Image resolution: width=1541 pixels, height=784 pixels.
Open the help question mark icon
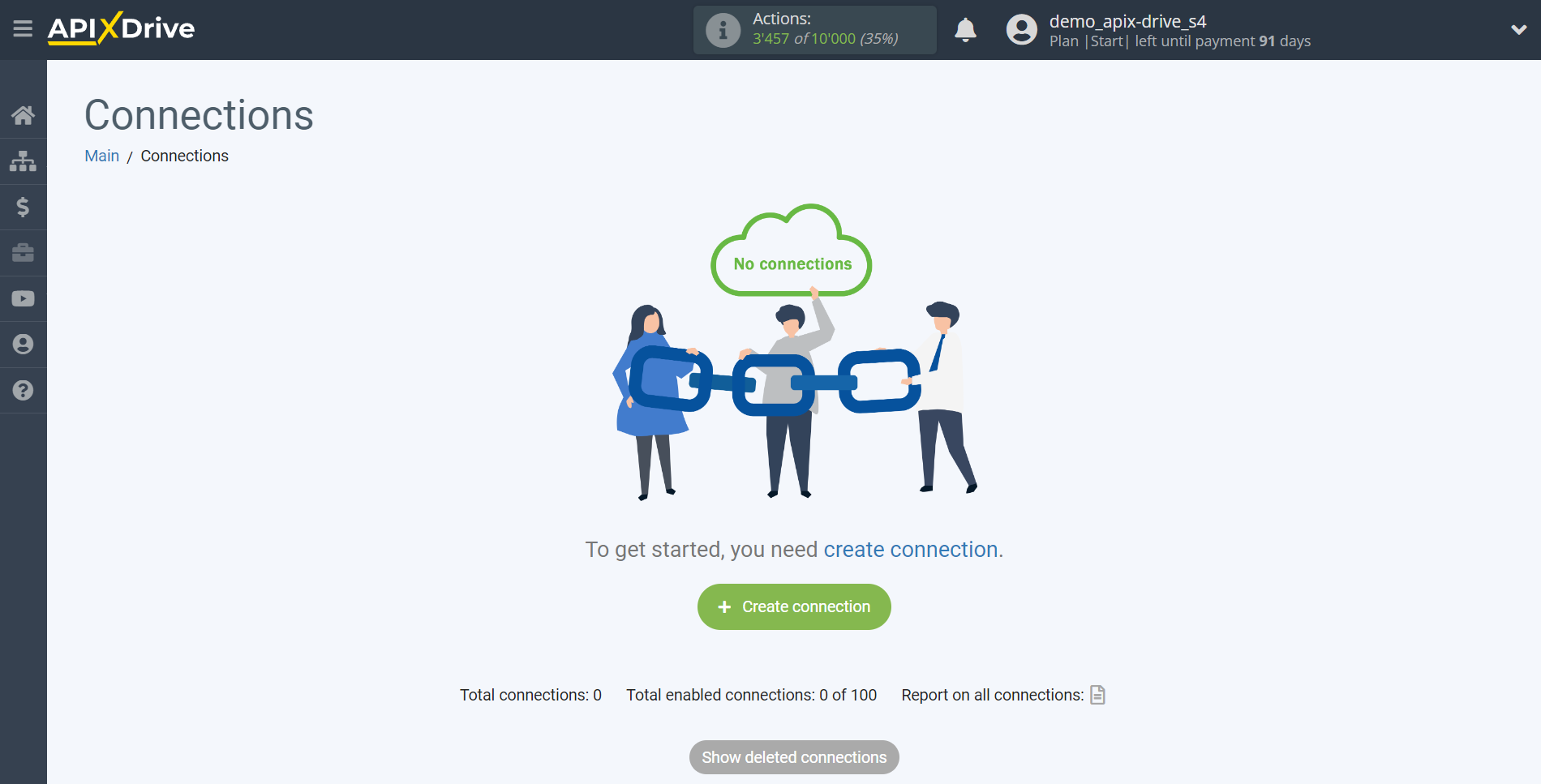coord(23,391)
